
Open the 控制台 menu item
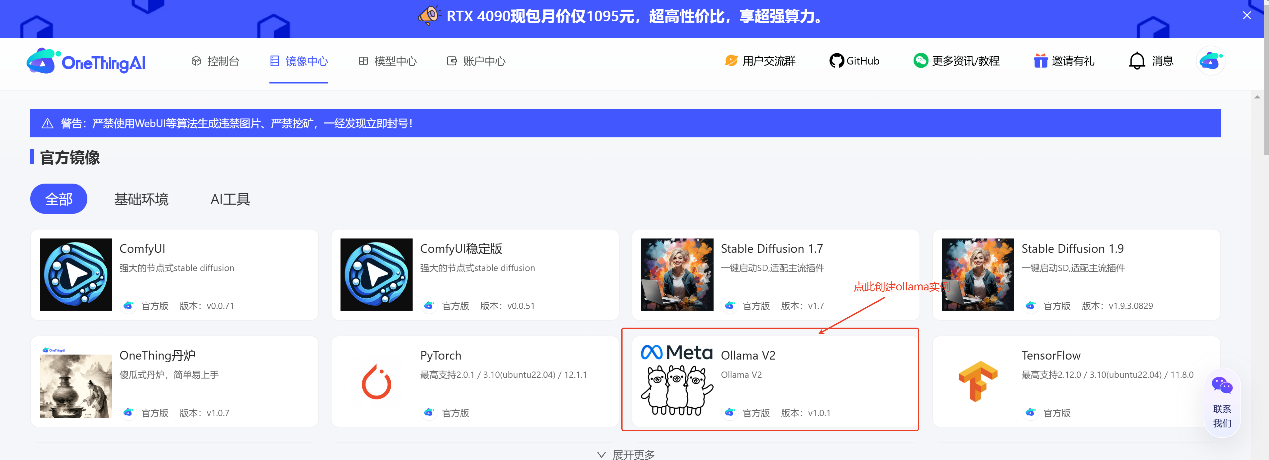215,61
